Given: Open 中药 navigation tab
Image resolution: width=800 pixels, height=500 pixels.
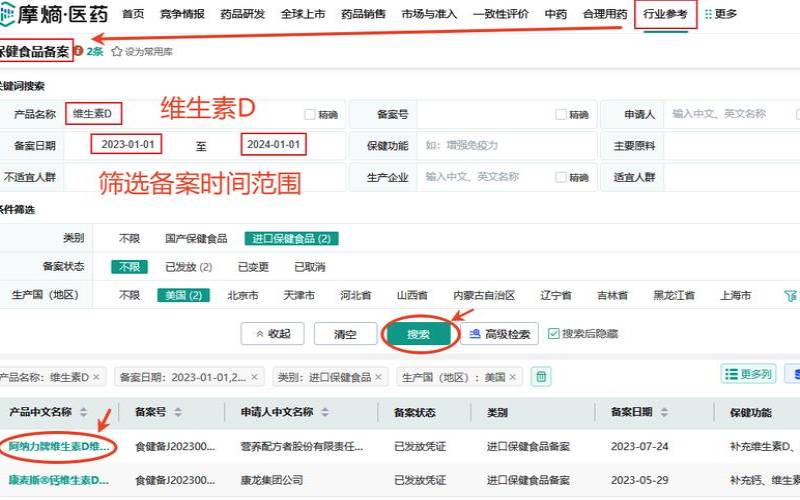Looking at the screenshot, I should pyautogui.click(x=556, y=14).
